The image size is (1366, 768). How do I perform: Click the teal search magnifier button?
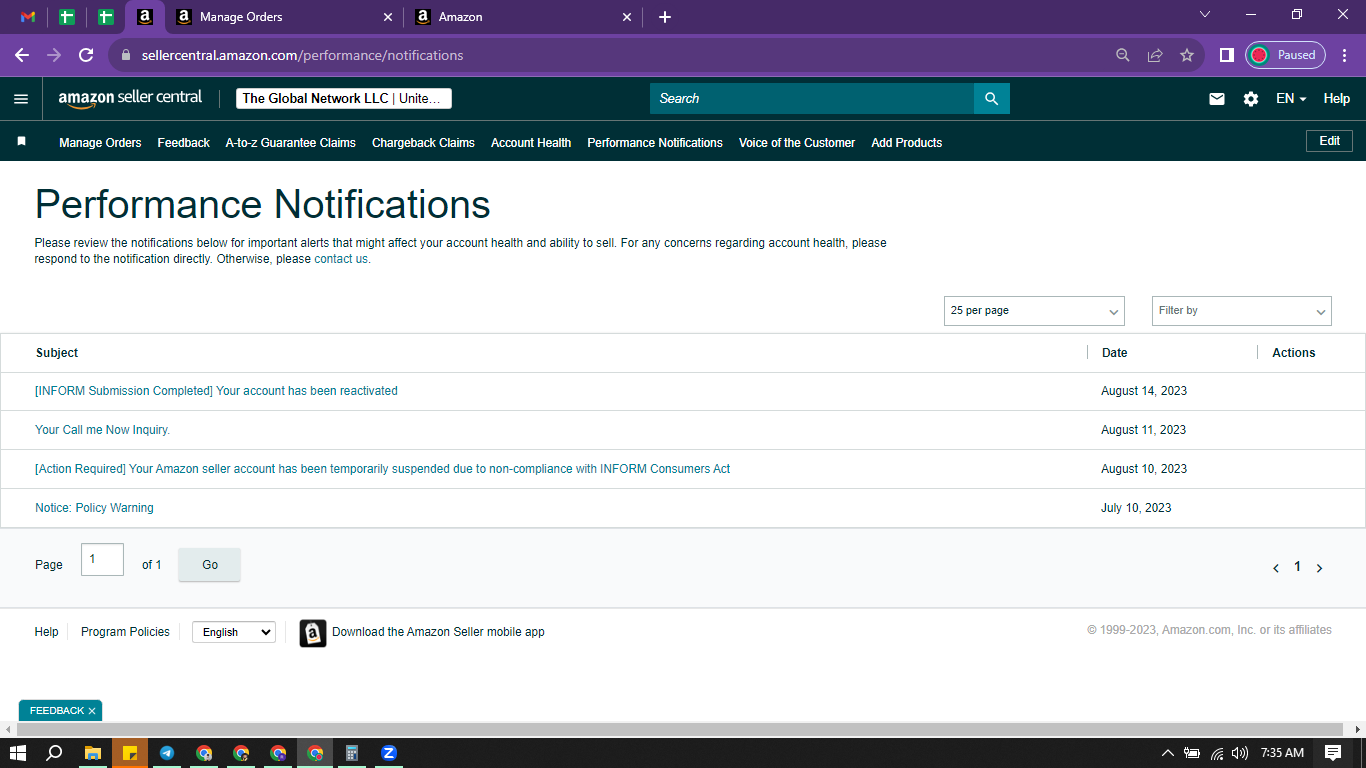(x=992, y=98)
